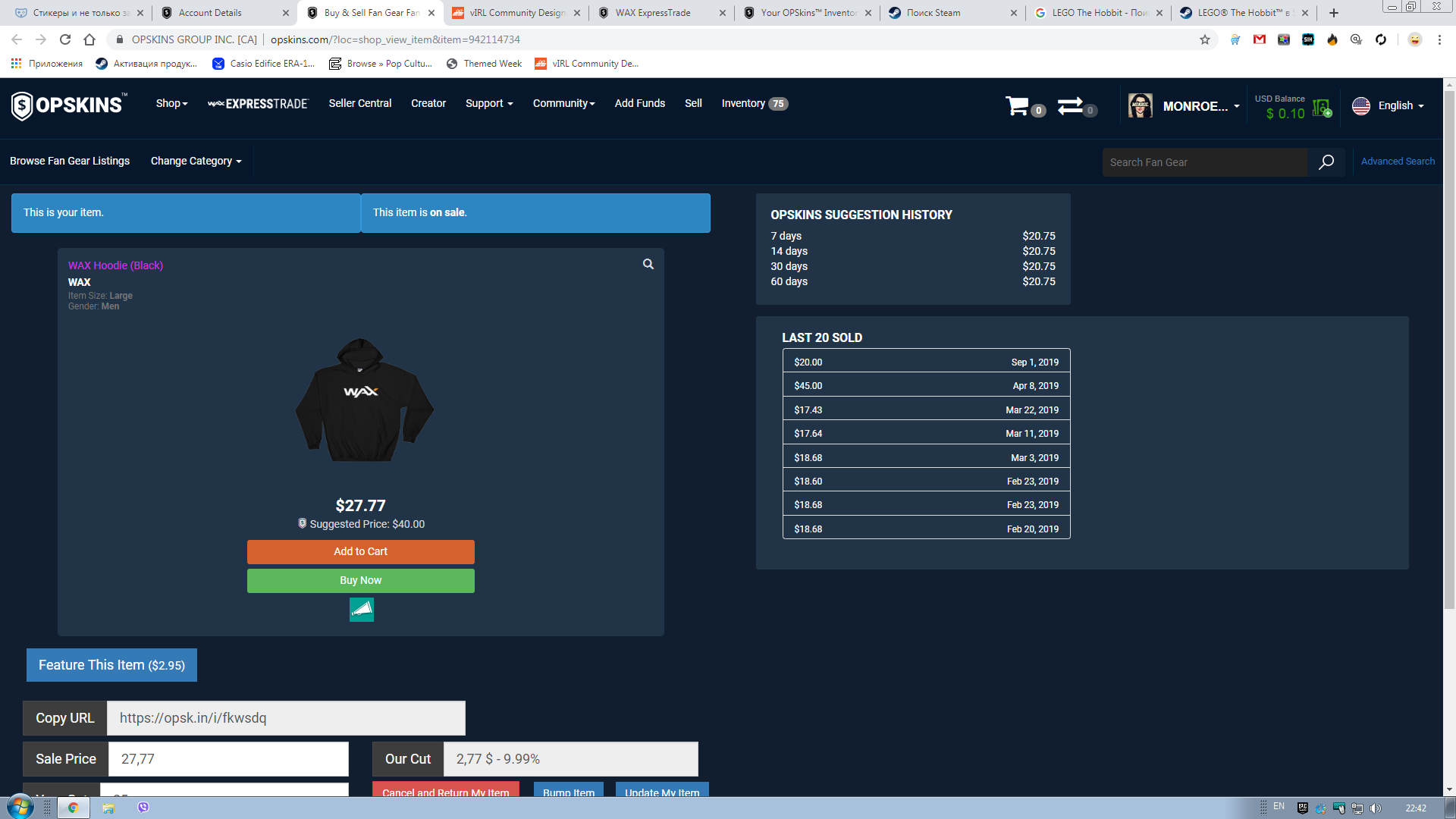
Task: Click the US flag language icon
Action: (x=1361, y=106)
